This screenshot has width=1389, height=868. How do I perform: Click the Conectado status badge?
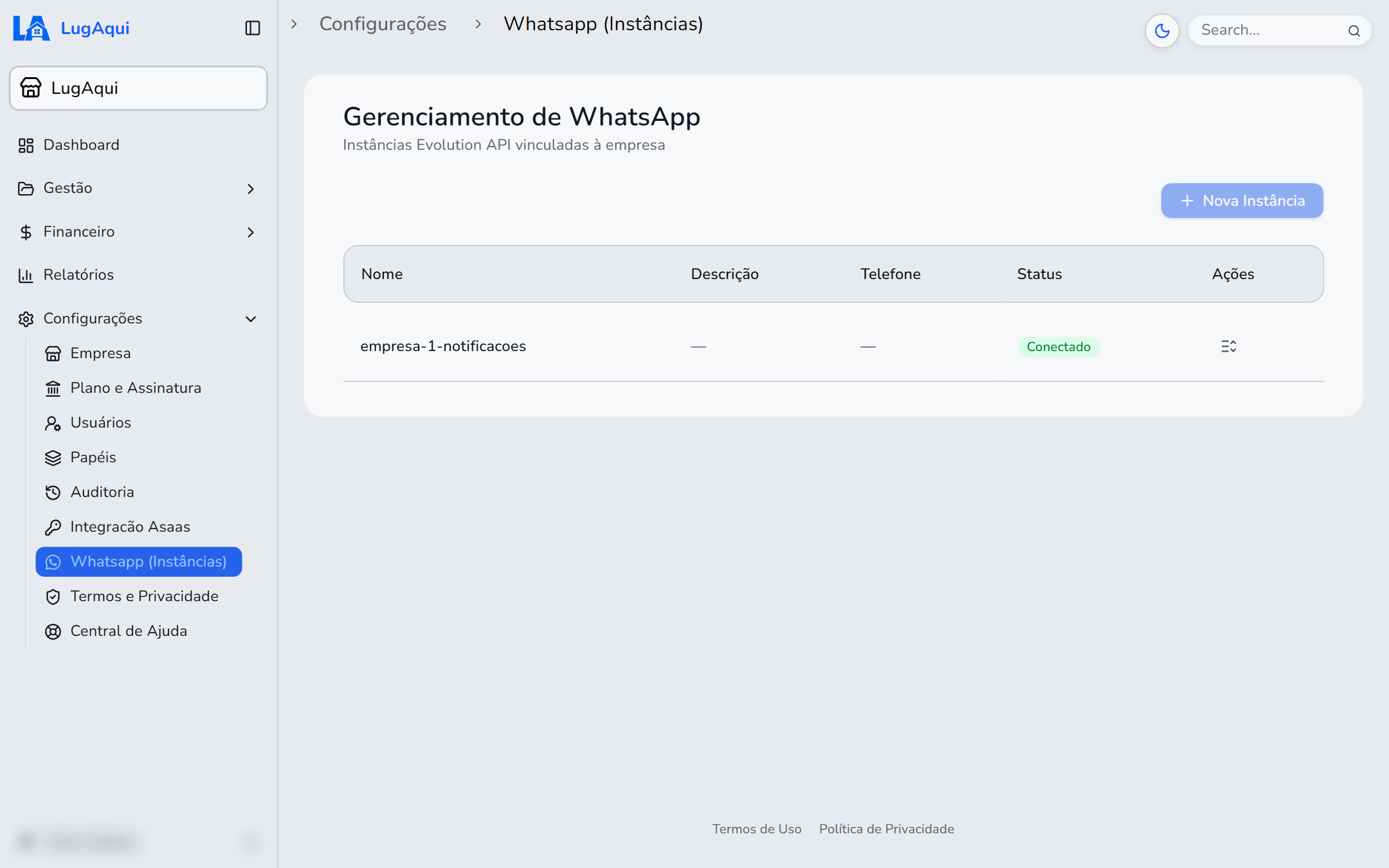tap(1058, 347)
